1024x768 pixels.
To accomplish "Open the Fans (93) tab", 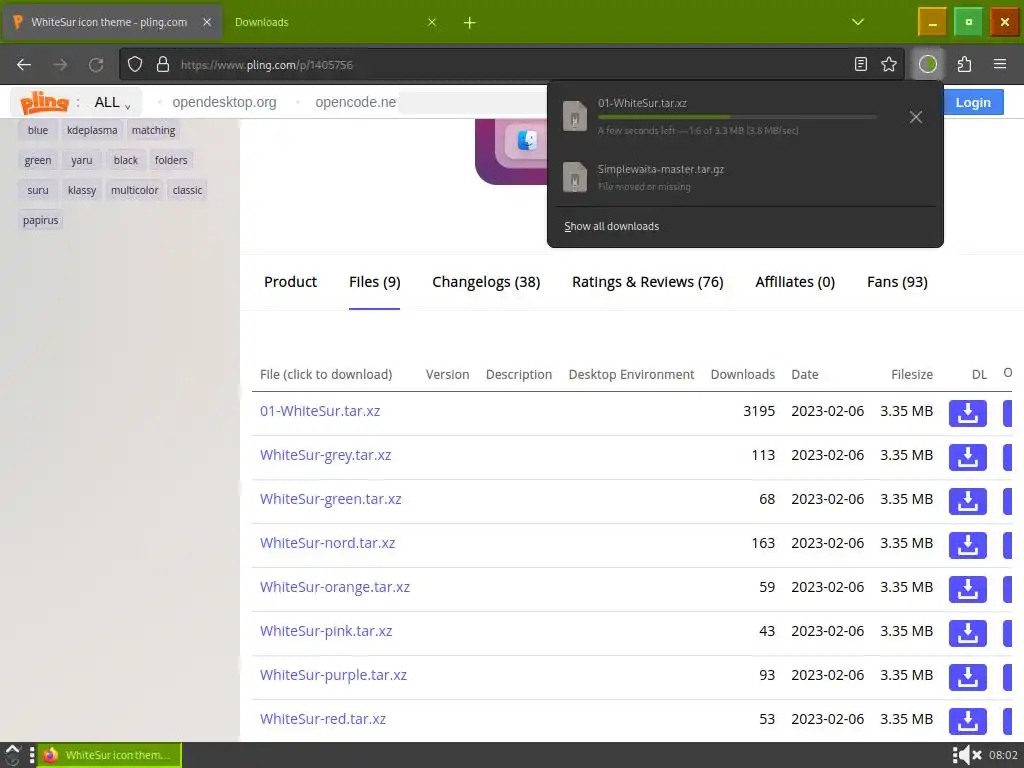I will [897, 281].
